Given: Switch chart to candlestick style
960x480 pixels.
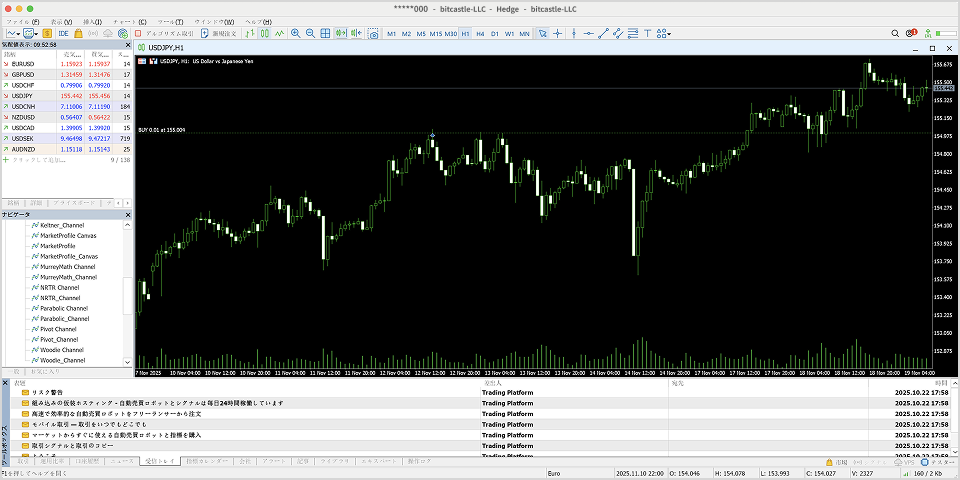Looking at the screenshot, I should coord(265,34).
